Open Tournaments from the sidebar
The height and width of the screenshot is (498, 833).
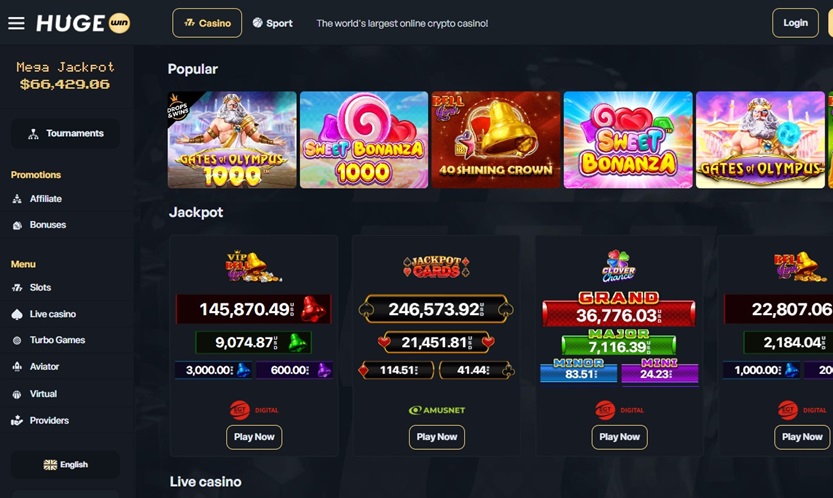click(65, 133)
